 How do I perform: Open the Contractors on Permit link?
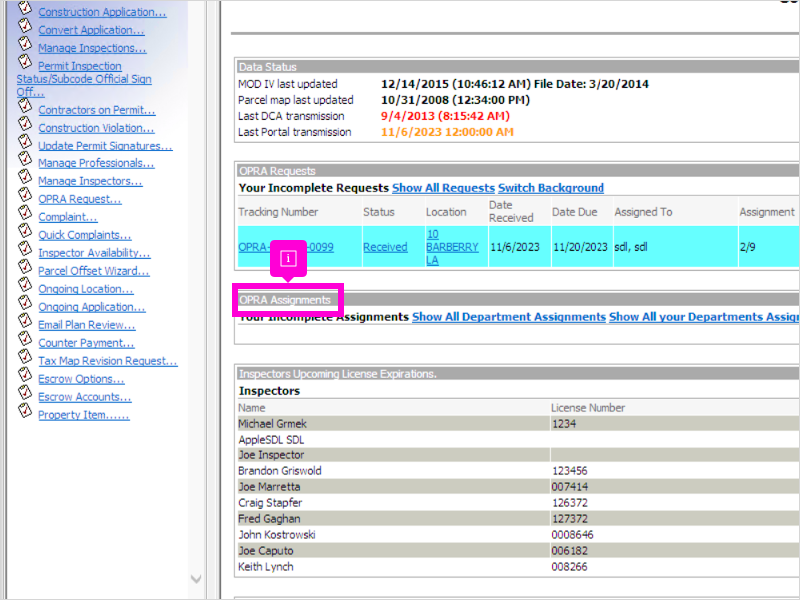point(96,110)
